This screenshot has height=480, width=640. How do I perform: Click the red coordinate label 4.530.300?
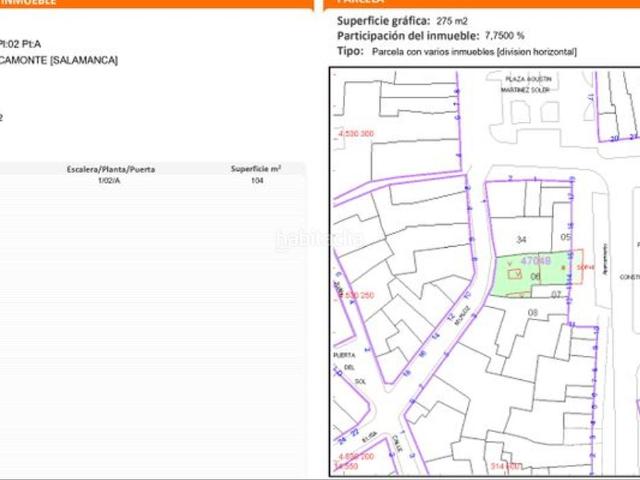click(x=356, y=133)
